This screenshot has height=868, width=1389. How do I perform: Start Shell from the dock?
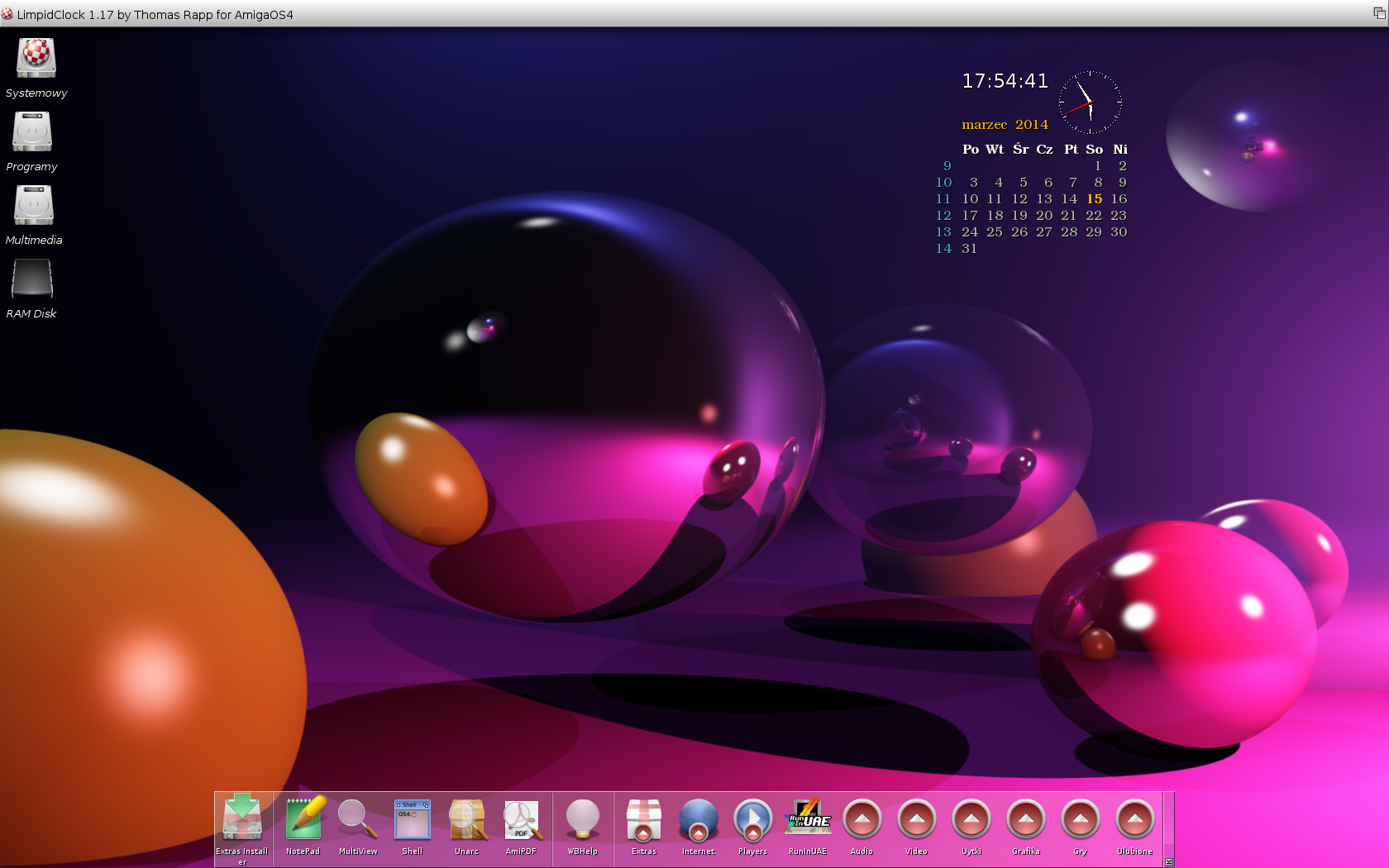(x=413, y=819)
